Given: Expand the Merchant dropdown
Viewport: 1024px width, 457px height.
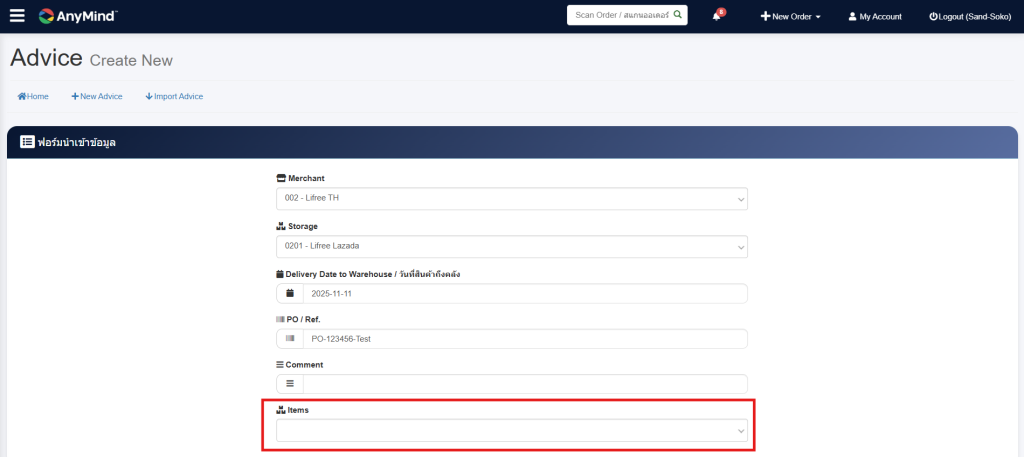Looking at the screenshot, I should (511, 198).
